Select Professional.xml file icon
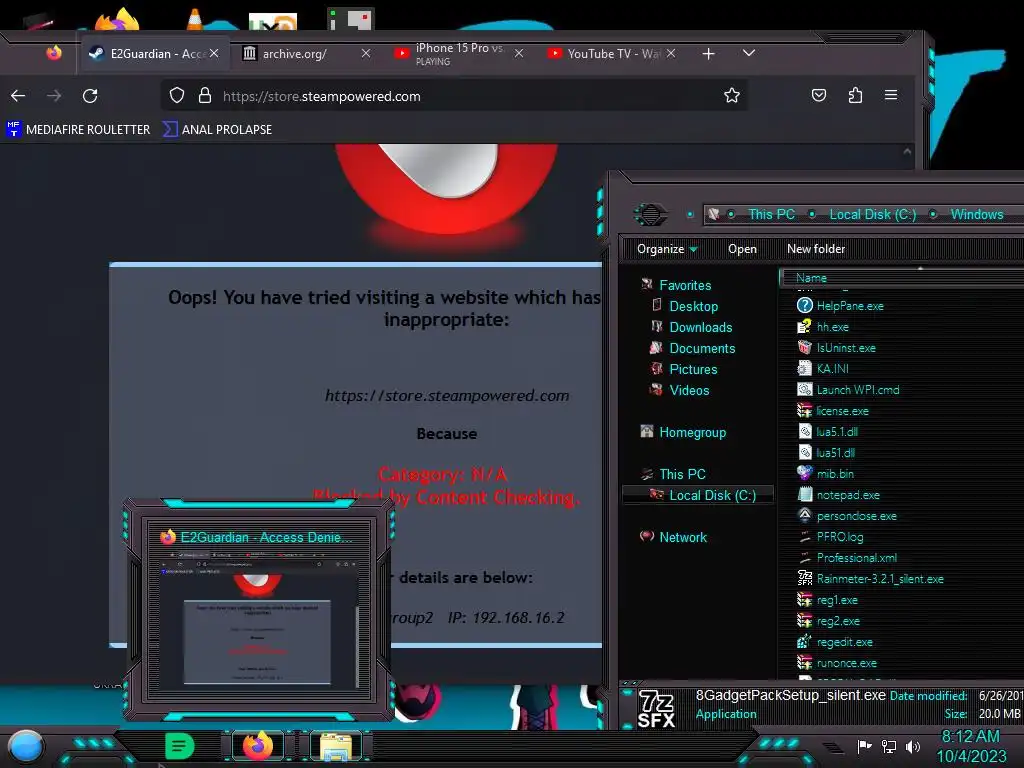Screen dimensions: 1024x768 coord(805,558)
